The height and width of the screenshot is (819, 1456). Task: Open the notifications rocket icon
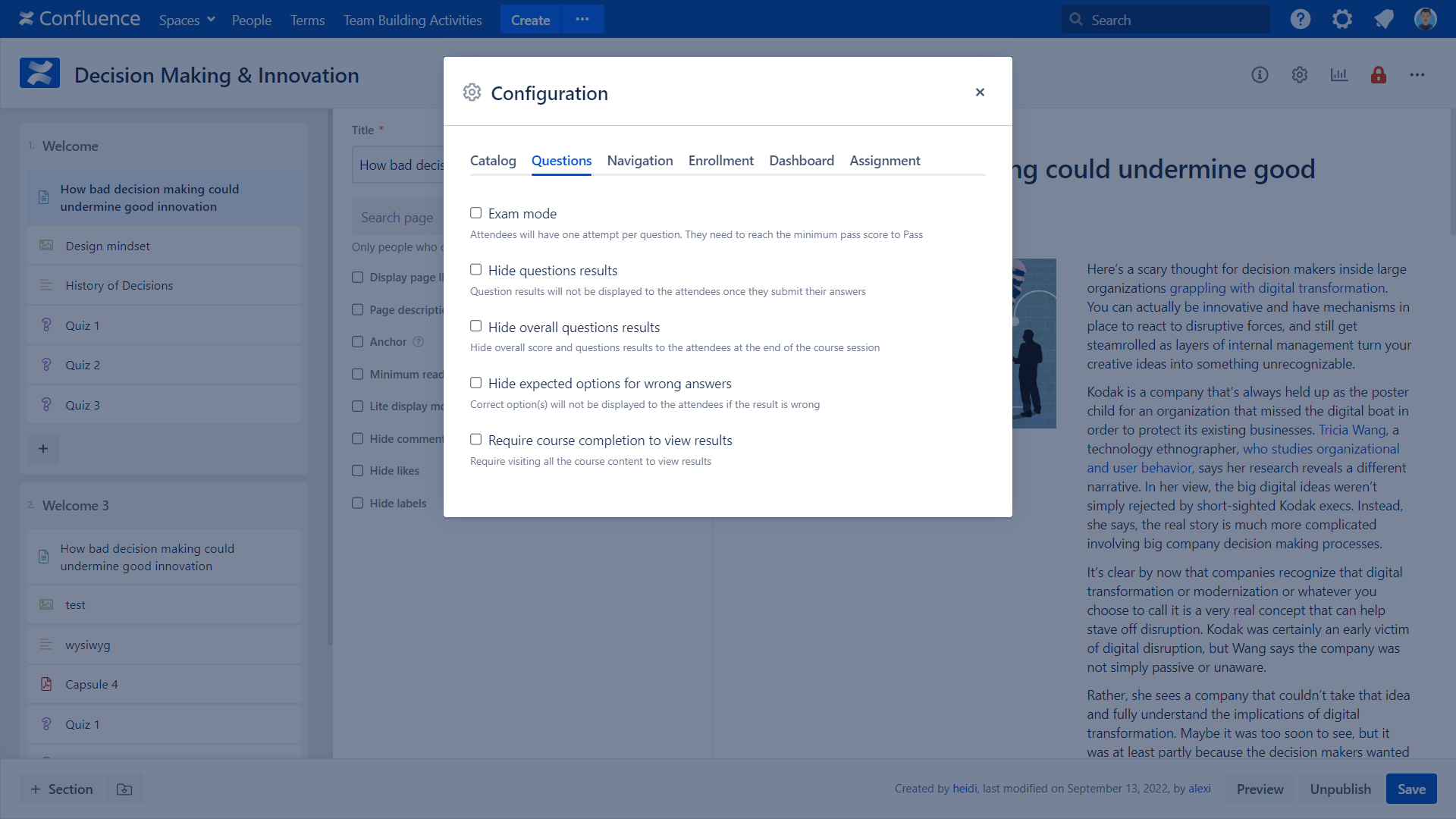(x=1384, y=19)
